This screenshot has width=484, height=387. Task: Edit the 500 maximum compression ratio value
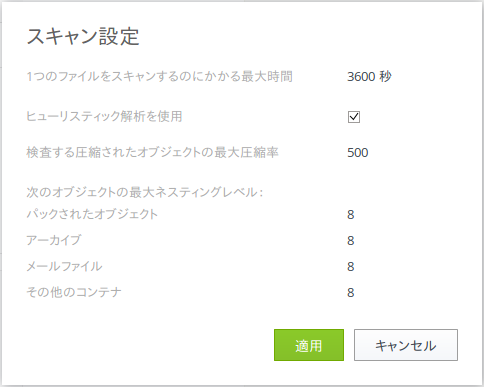tap(358, 153)
